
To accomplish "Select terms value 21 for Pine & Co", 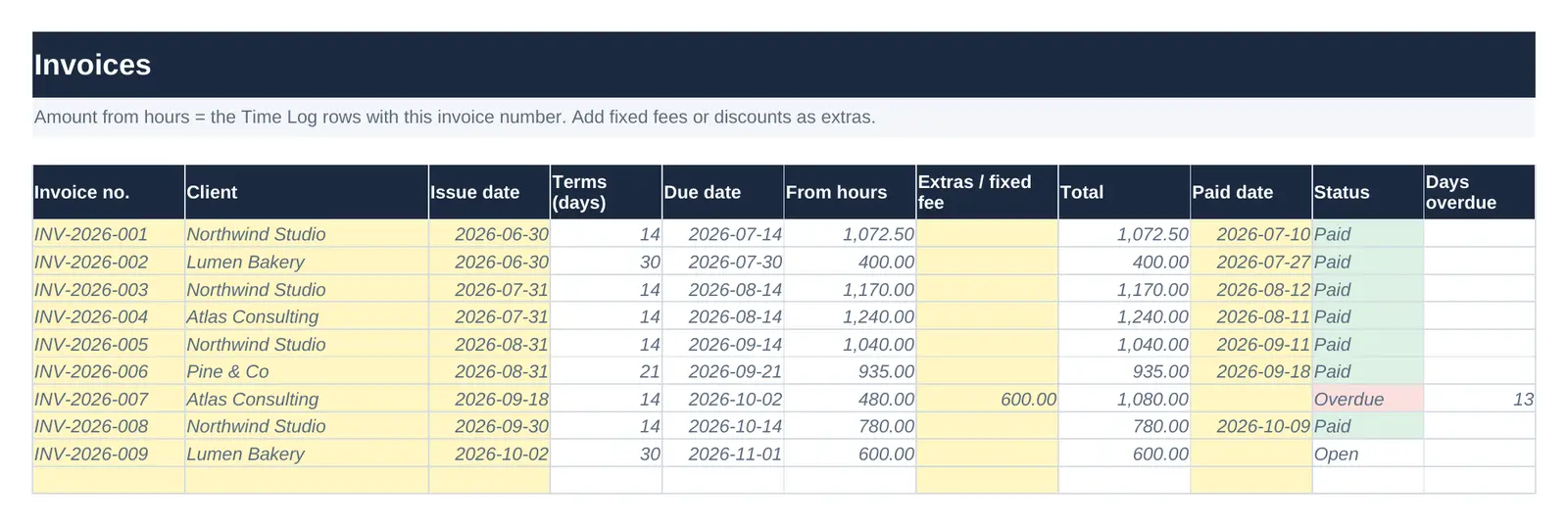I will click(606, 371).
